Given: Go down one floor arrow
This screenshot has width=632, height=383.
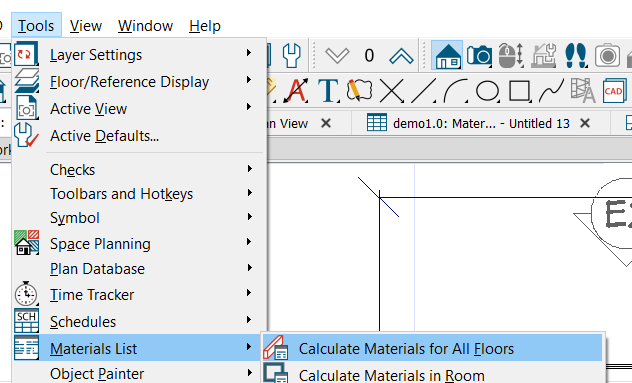Looking at the screenshot, I should pos(337,56).
